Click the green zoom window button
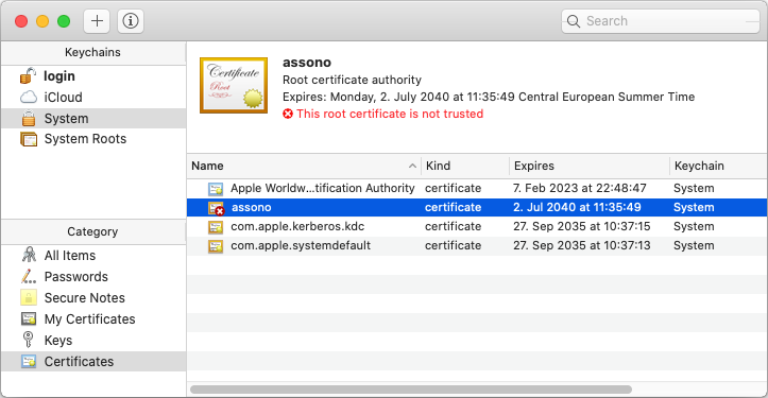This screenshot has width=768, height=398. [x=64, y=21]
